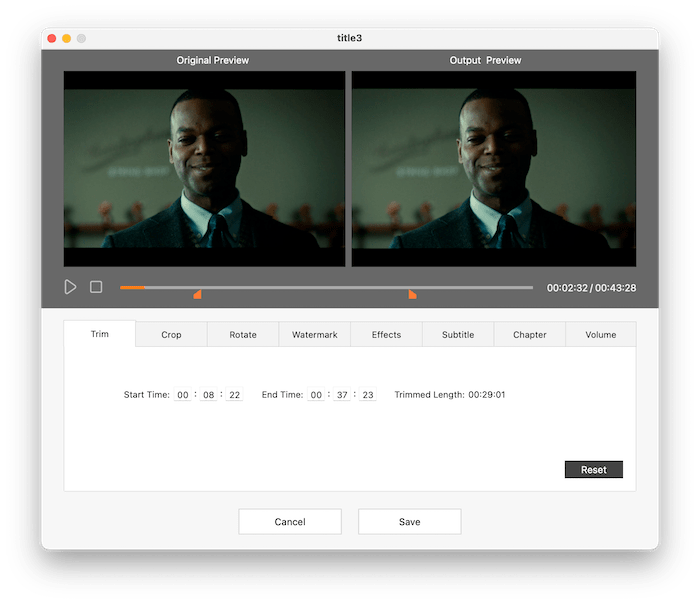Click the playback progress slider track

point(326,287)
